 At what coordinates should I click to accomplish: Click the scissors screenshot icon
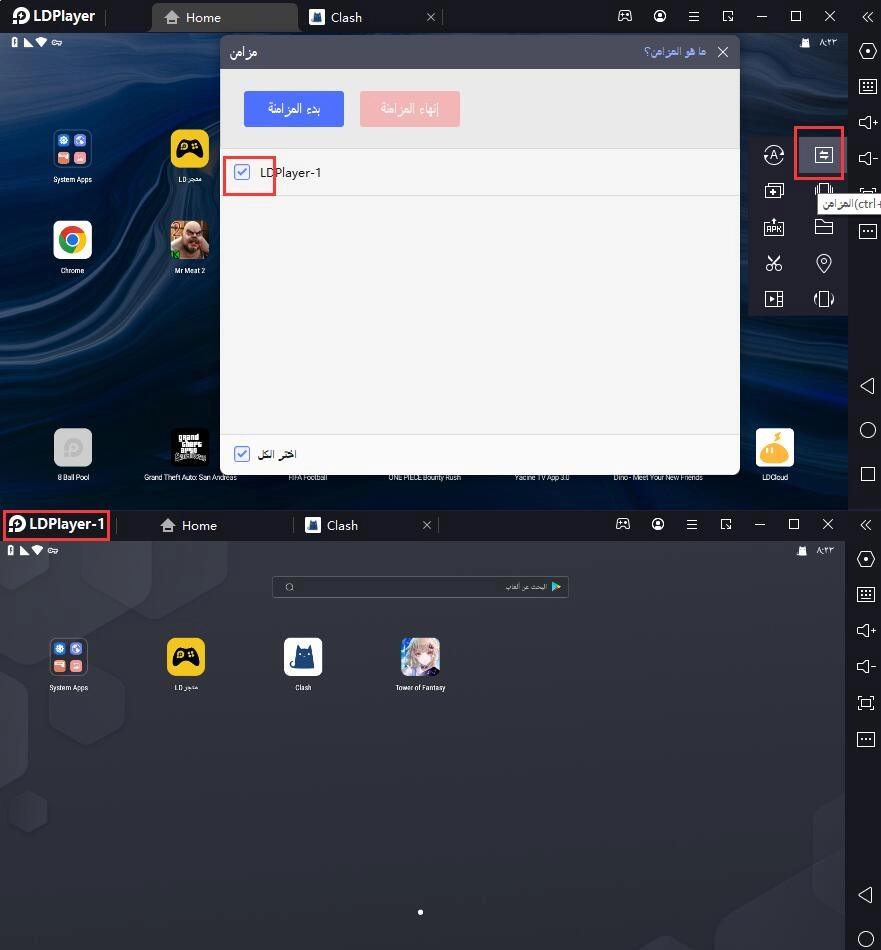click(x=774, y=263)
